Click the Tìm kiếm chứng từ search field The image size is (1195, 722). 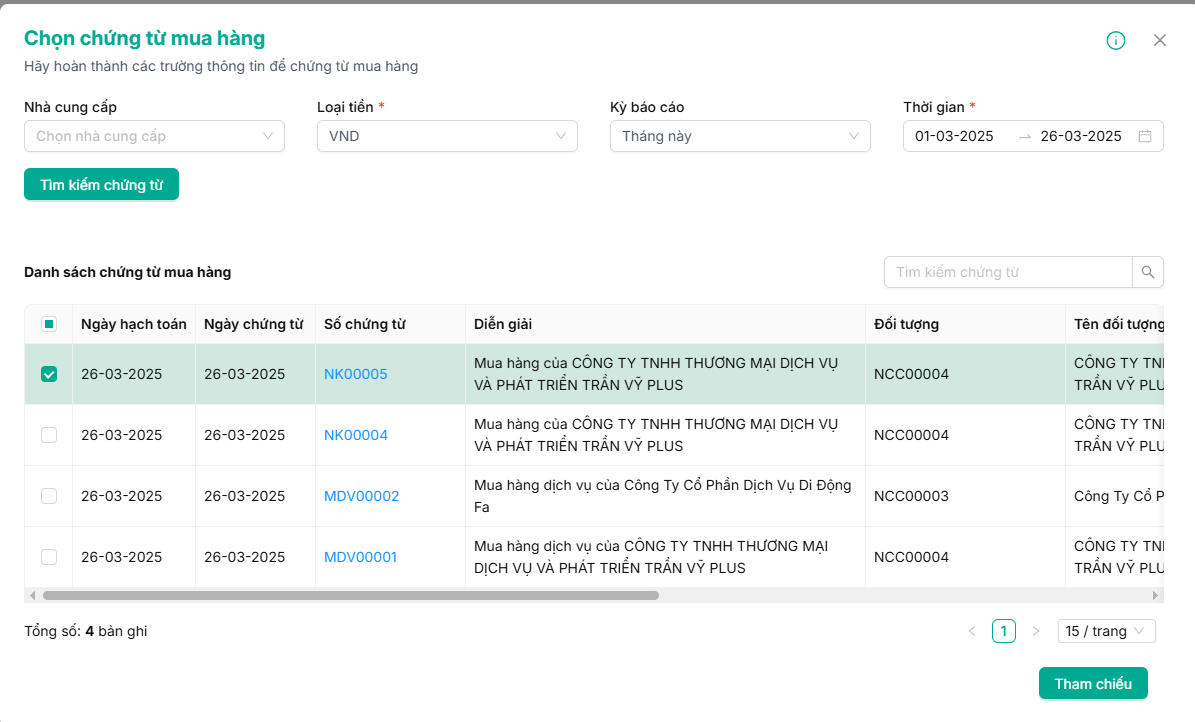(x=1008, y=272)
